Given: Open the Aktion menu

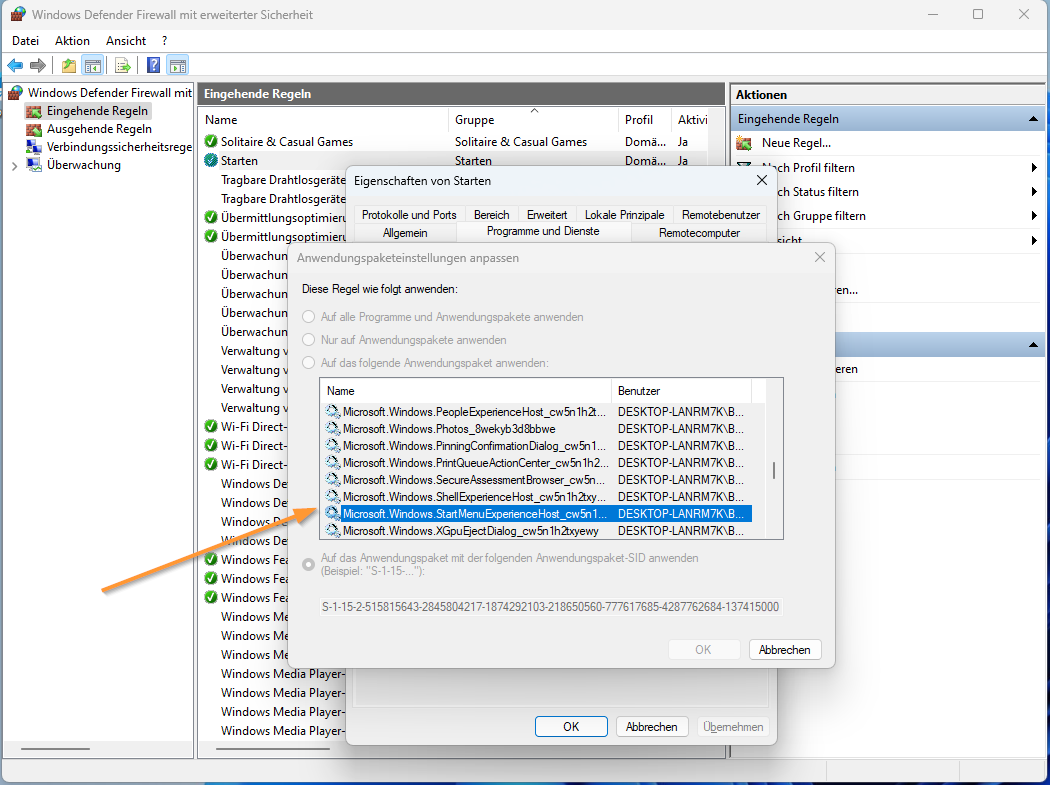Looking at the screenshot, I should [x=72, y=41].
